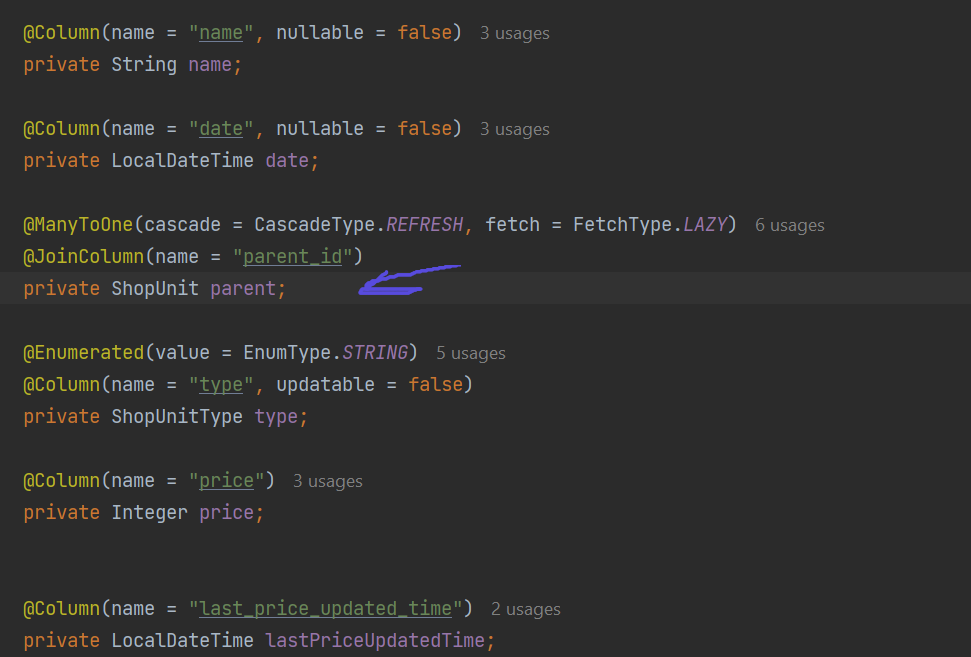Click the '3 usages' hint beside name column
This screenshot has height=657, width=971.
click(515, 33)
